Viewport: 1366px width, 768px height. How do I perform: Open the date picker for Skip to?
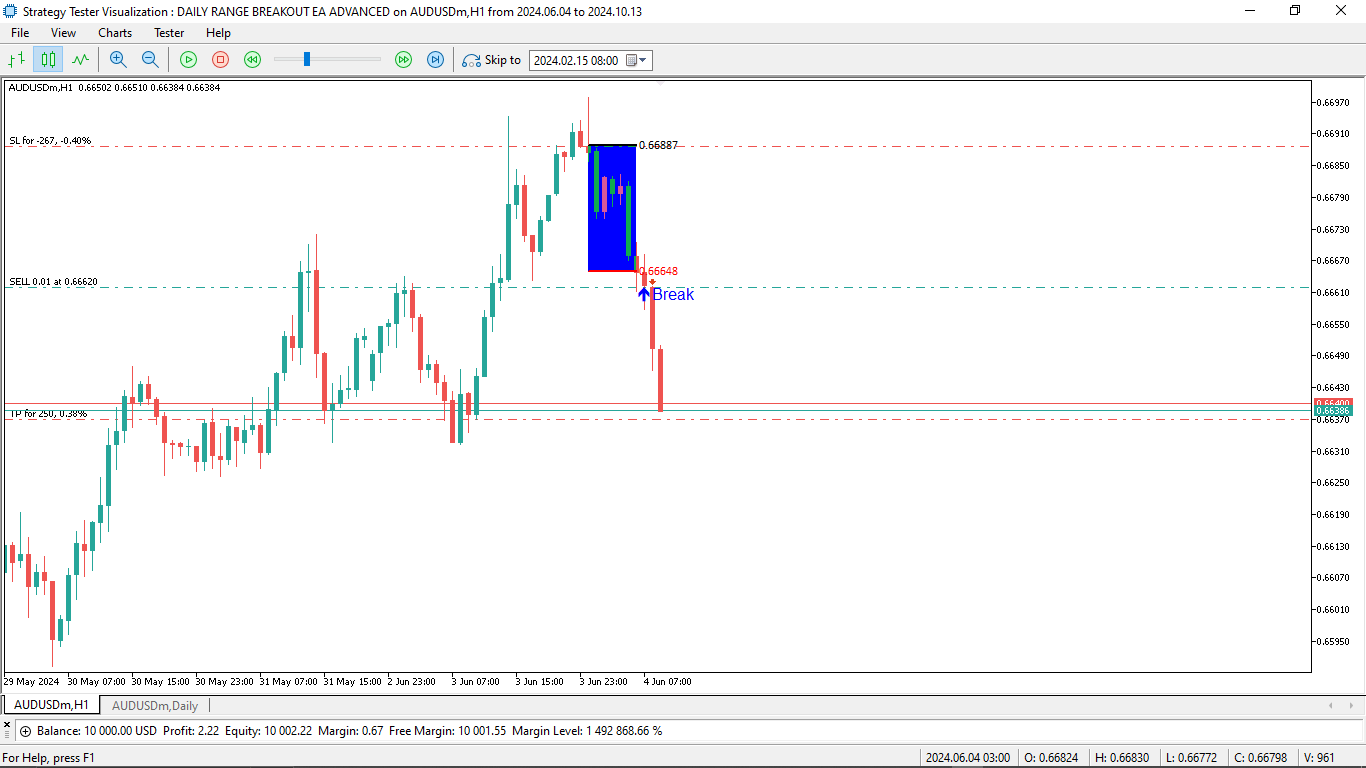click(x=641, y=60)
